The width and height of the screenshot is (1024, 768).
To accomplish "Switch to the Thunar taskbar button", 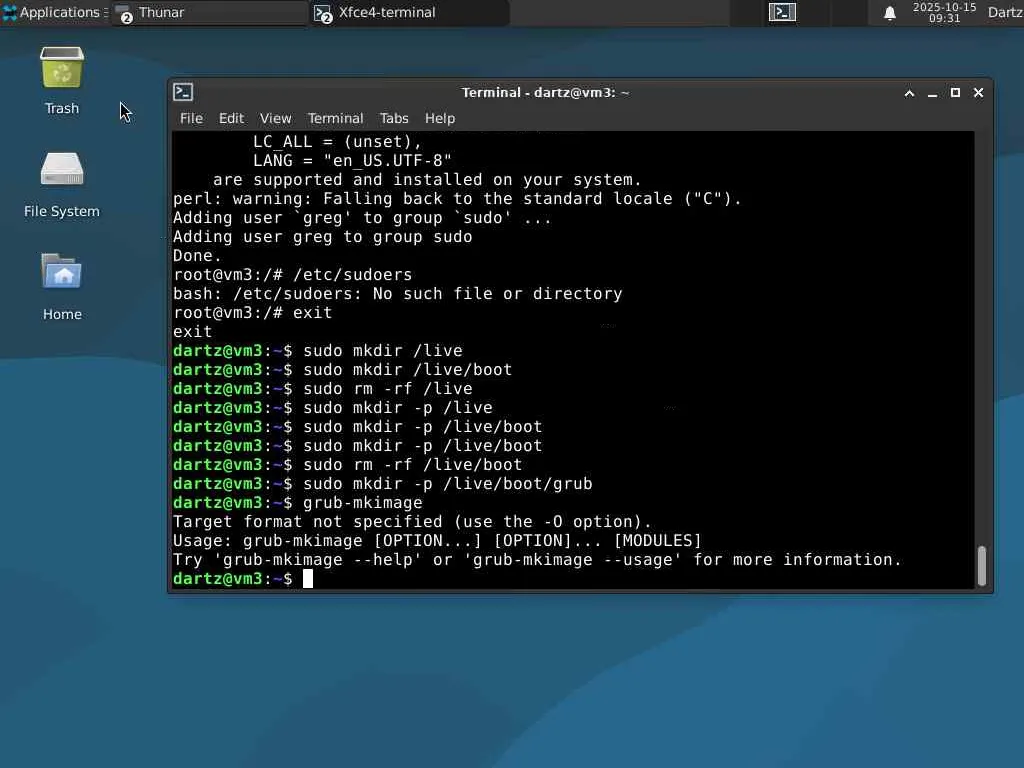I will (208, 12).
